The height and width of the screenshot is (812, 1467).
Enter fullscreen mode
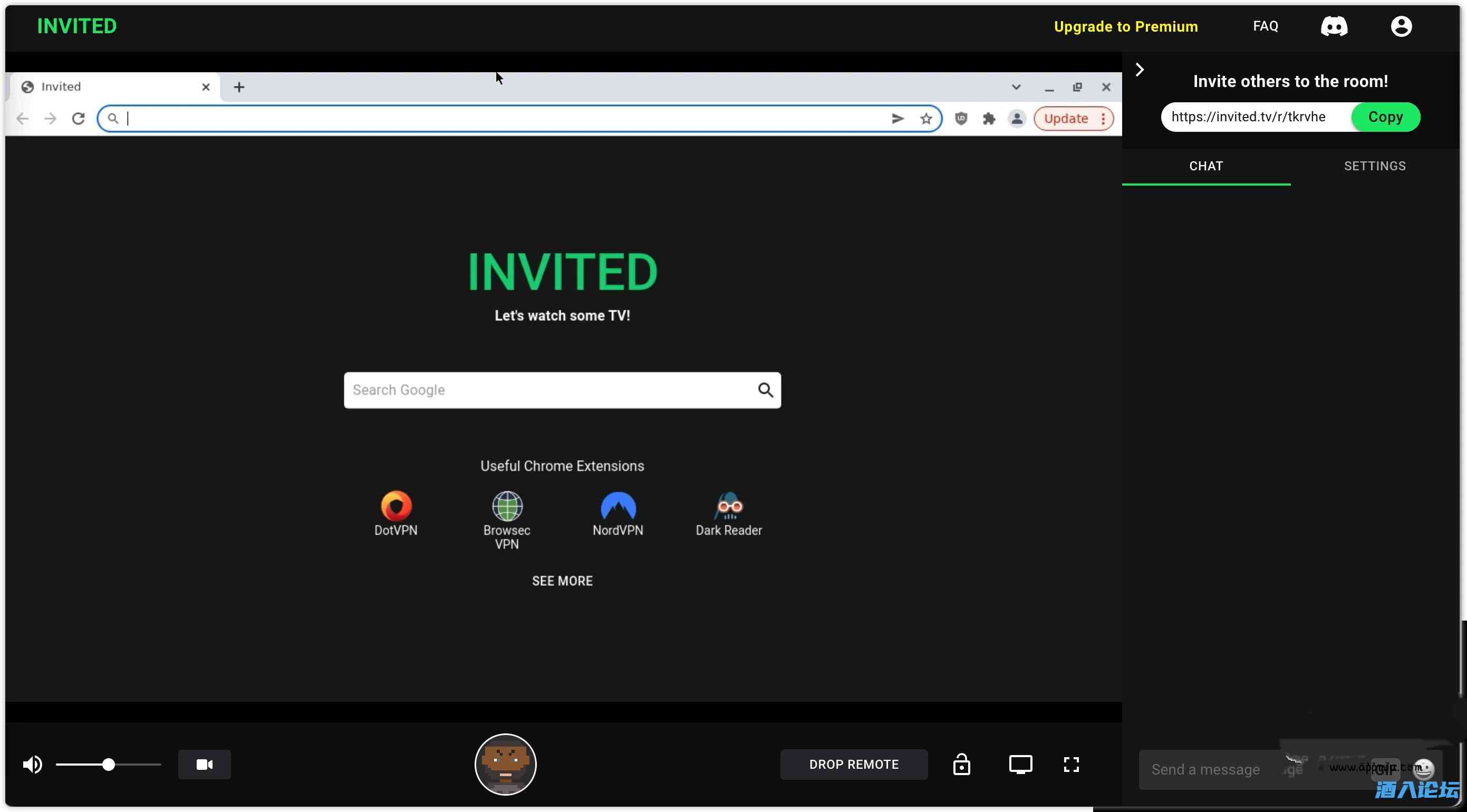point(1071,764)
